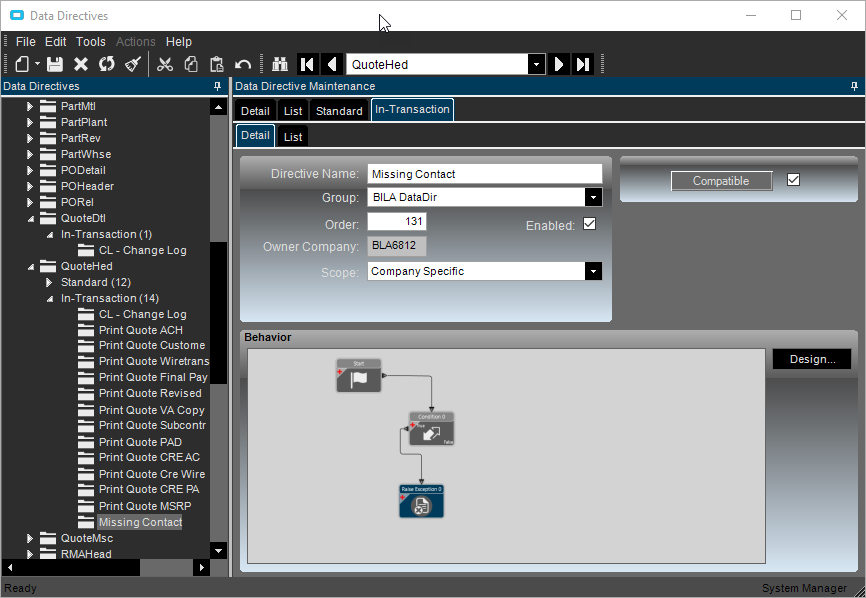Open the Tools menu
This screenshot has height=598, width=866.
point(90,42)
